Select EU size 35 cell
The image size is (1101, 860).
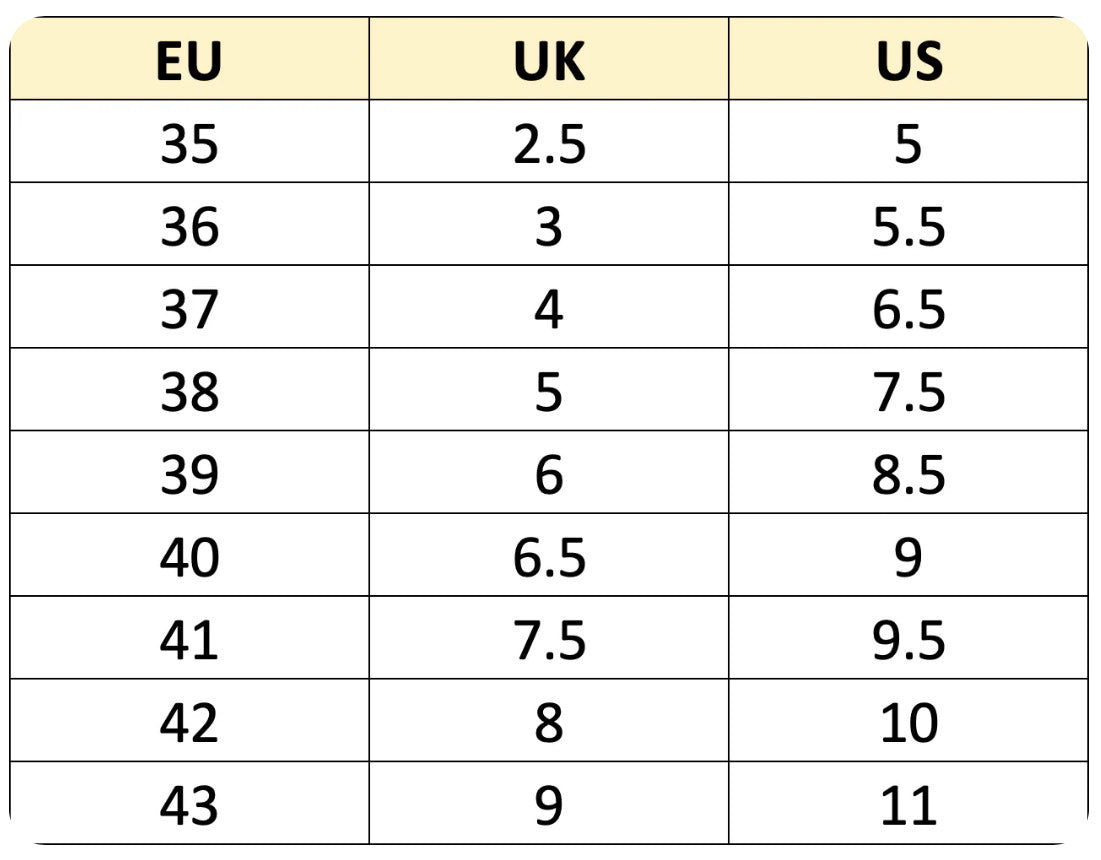click(189, 145)
